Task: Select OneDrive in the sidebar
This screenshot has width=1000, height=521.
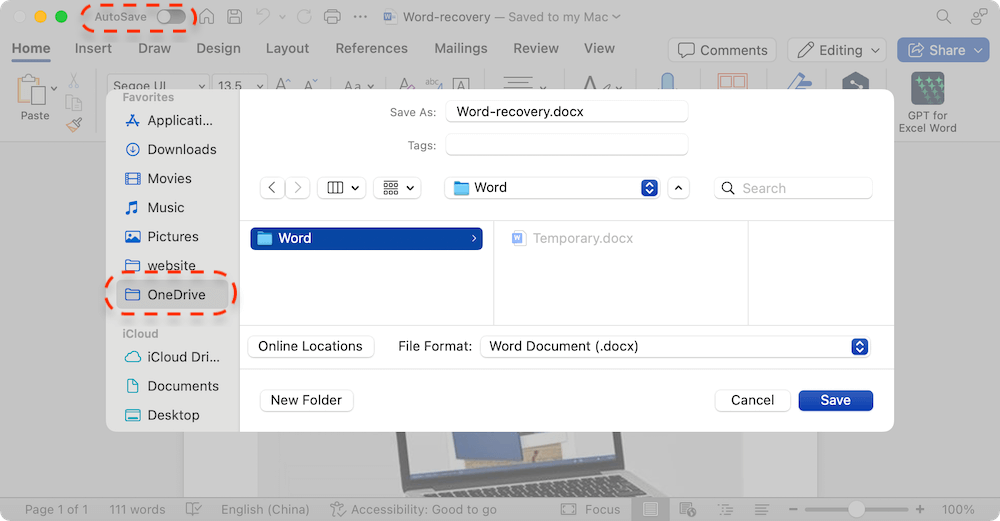Action: pyautogui.click(x=172, y=295)
